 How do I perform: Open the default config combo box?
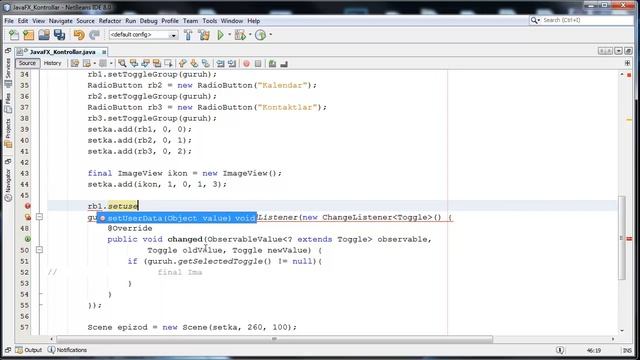143,35
